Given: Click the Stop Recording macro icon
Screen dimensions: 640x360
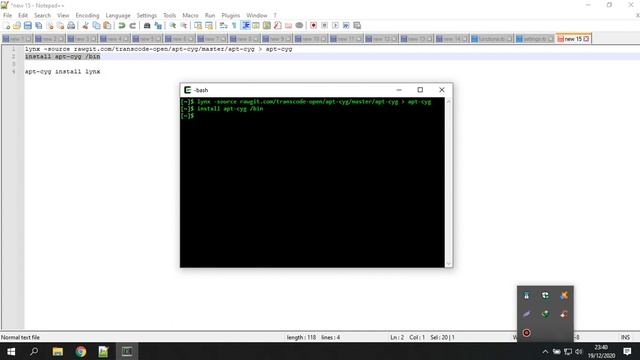Looking at the screenshot, I should coord(324,26).
